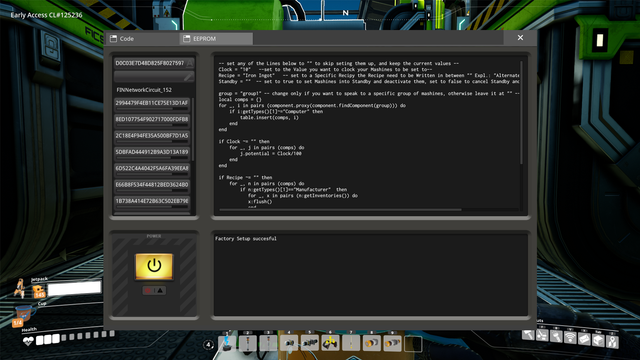The height and width of the screenshot is (360, 640).
Task: Open the envelope inbox shortcut icon
Action: pos(584,339)
